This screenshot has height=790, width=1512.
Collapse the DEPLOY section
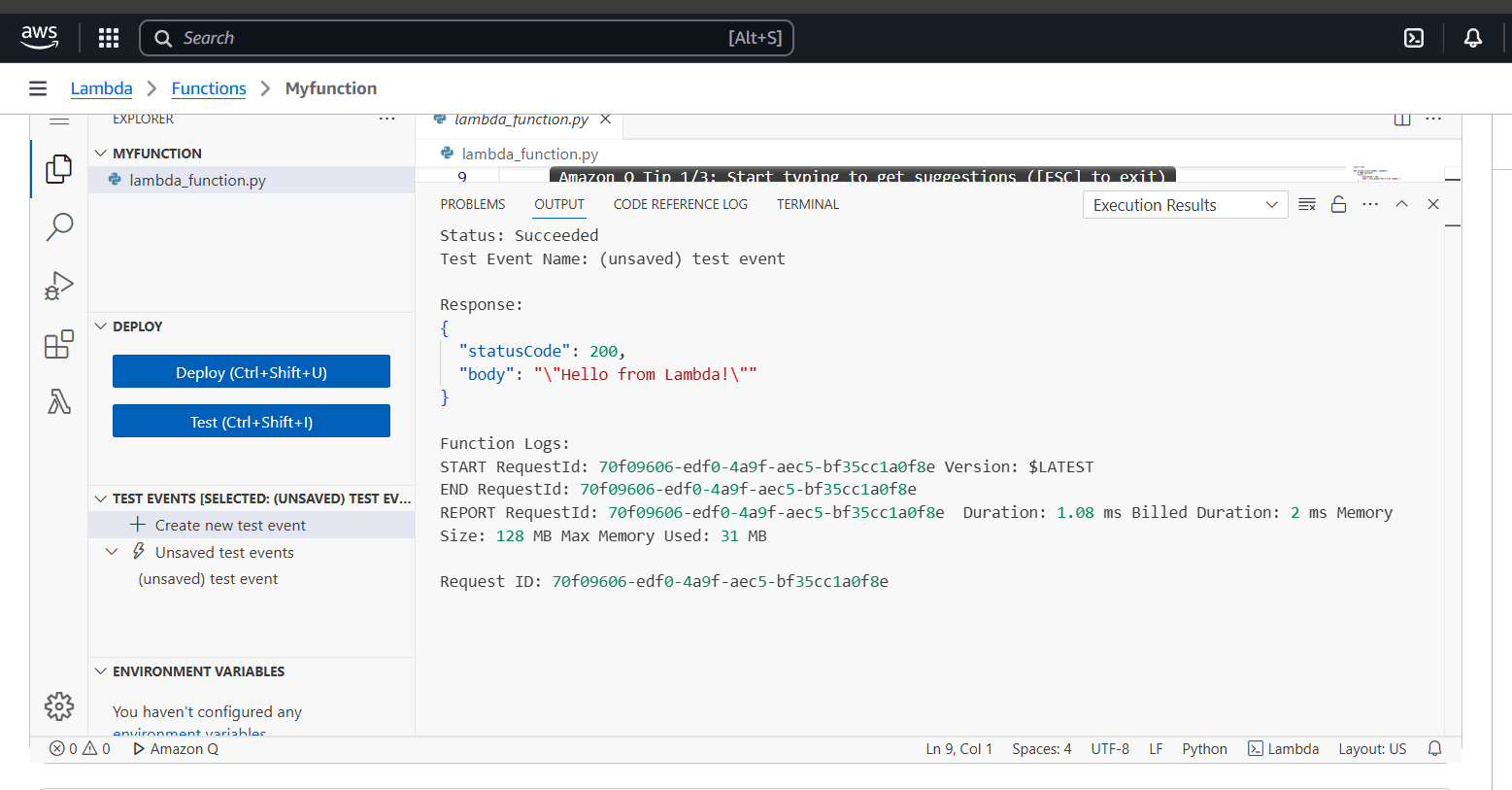100,326
